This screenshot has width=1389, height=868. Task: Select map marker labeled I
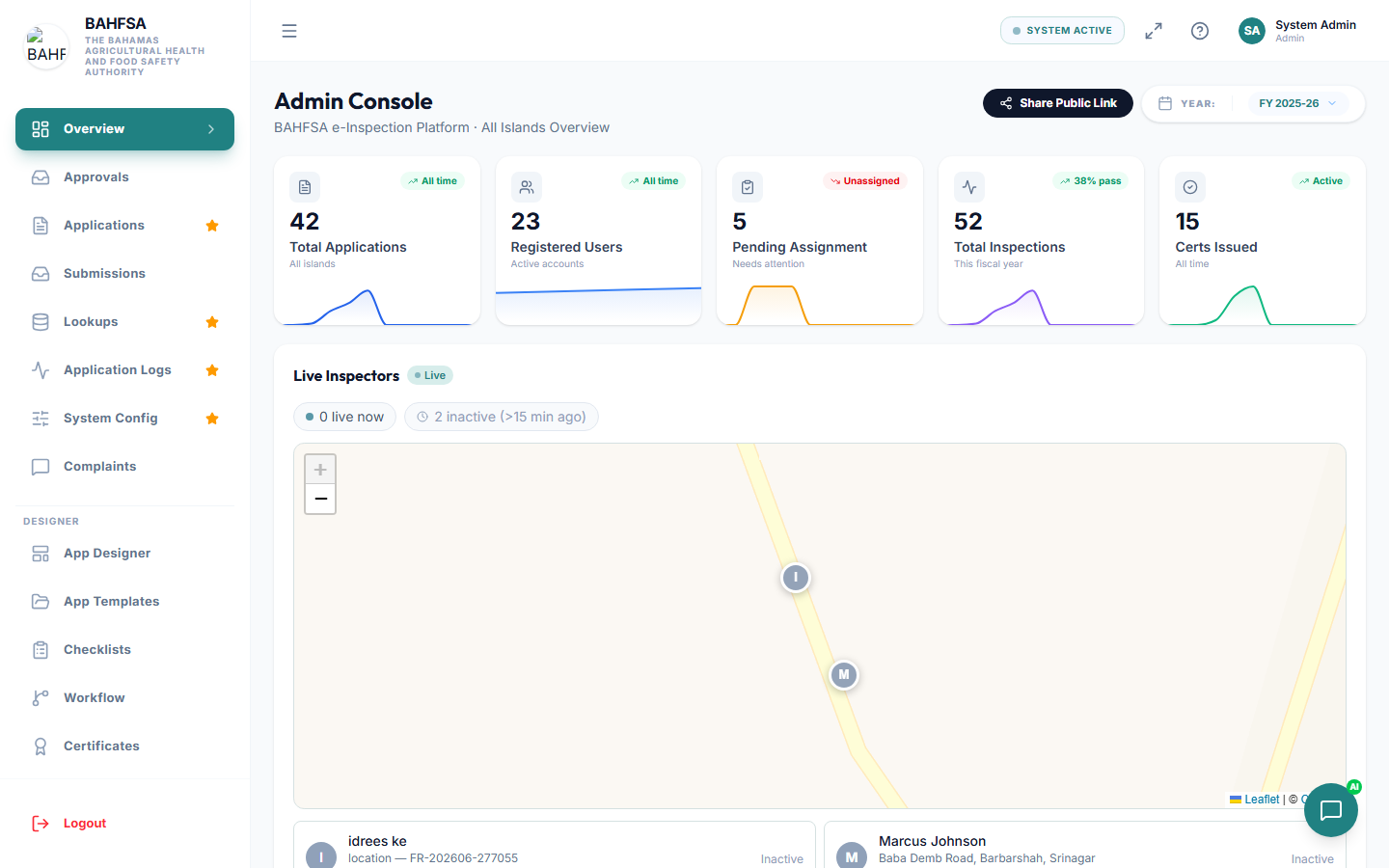[x=796, y=578]
